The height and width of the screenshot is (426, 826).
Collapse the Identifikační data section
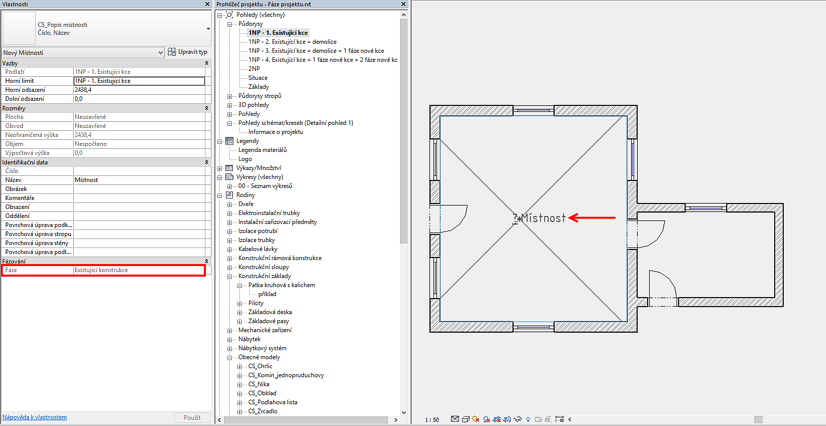[207, 162]
